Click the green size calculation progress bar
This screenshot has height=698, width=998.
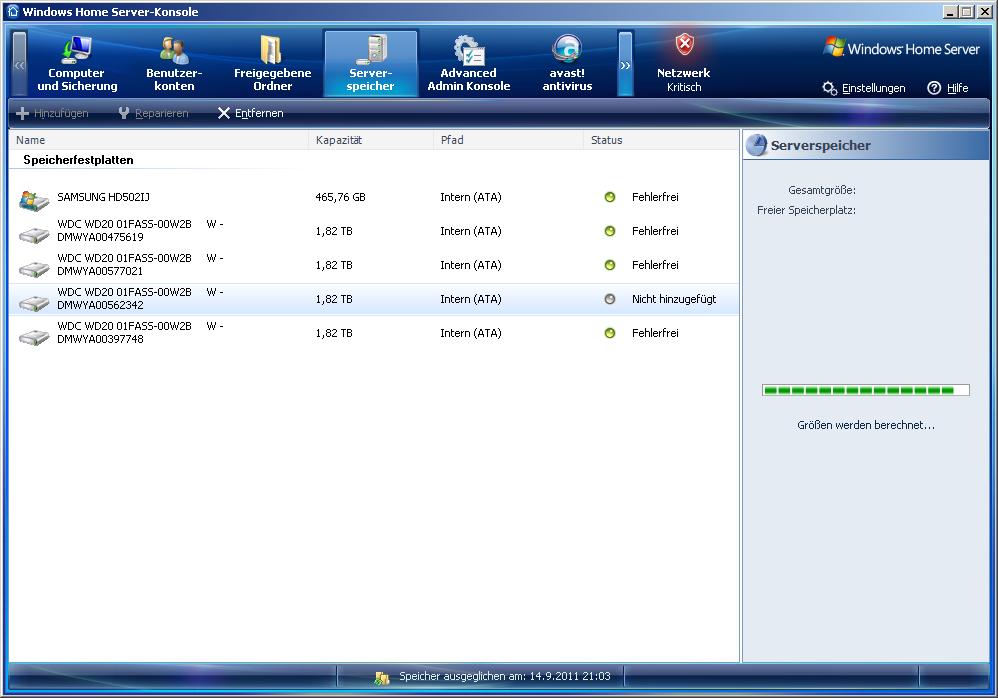tap(866, 390)
